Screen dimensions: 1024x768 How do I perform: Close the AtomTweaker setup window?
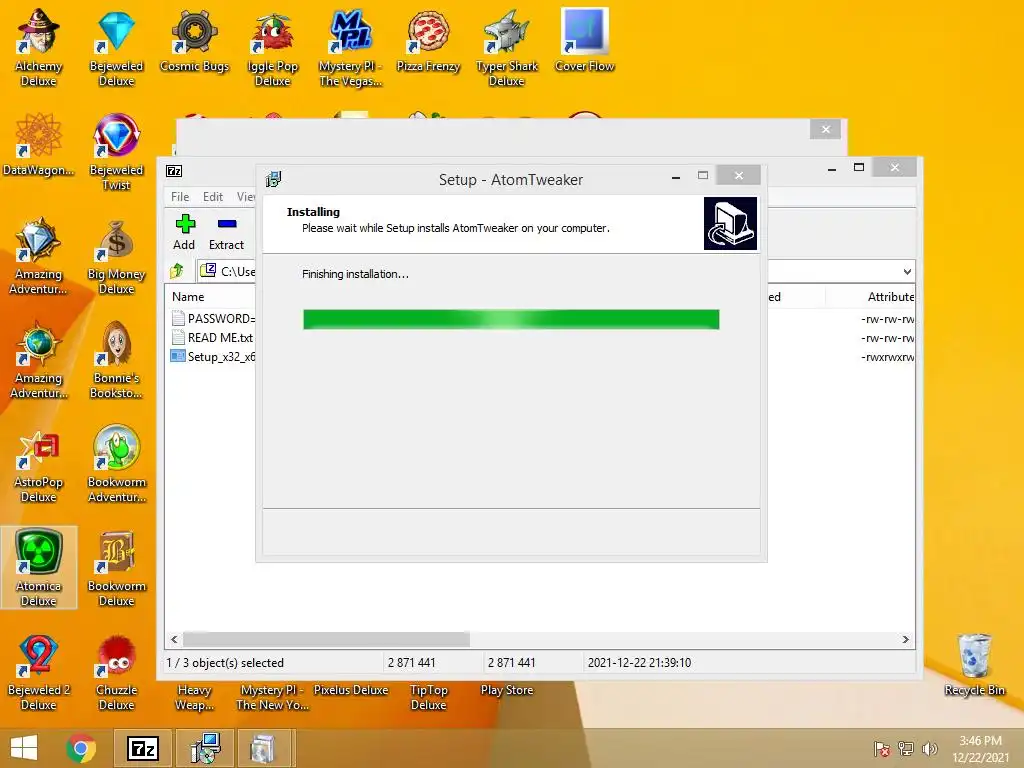tap(739, 175)
